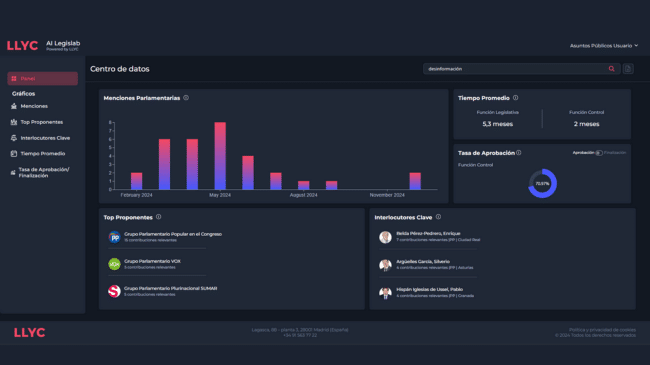The image size is (650, 365).
Task: Click the May 2024 tallest bar
Action: 220,156
